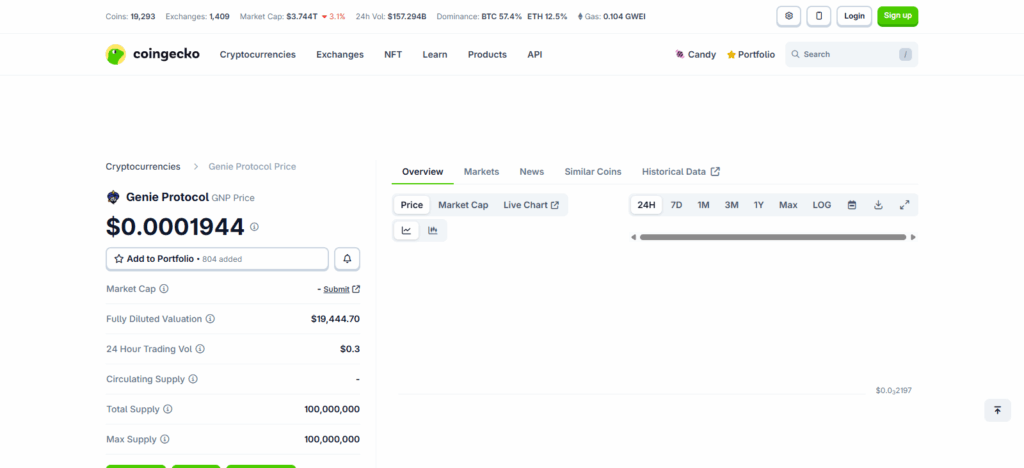Click the green Sign up button
This screenshot has width=1024, height=468.
[x=897, y=16]
